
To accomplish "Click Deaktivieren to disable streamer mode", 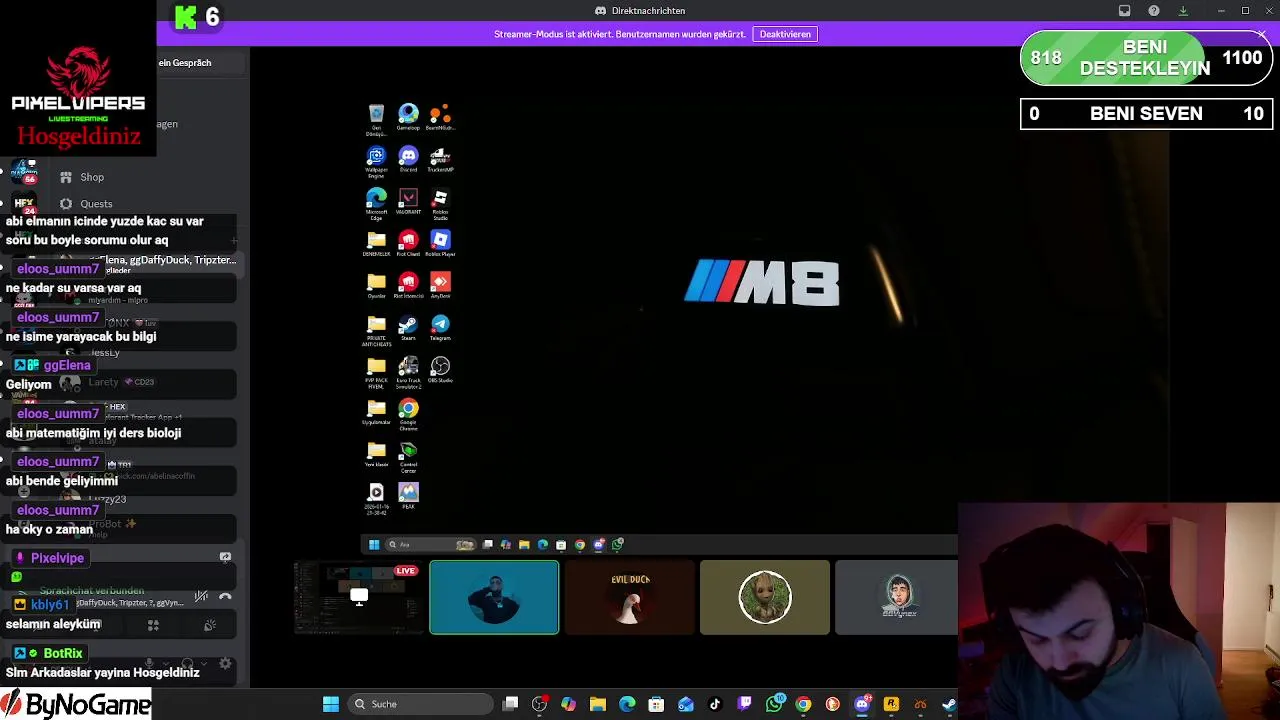I will (x=785, y=34).
